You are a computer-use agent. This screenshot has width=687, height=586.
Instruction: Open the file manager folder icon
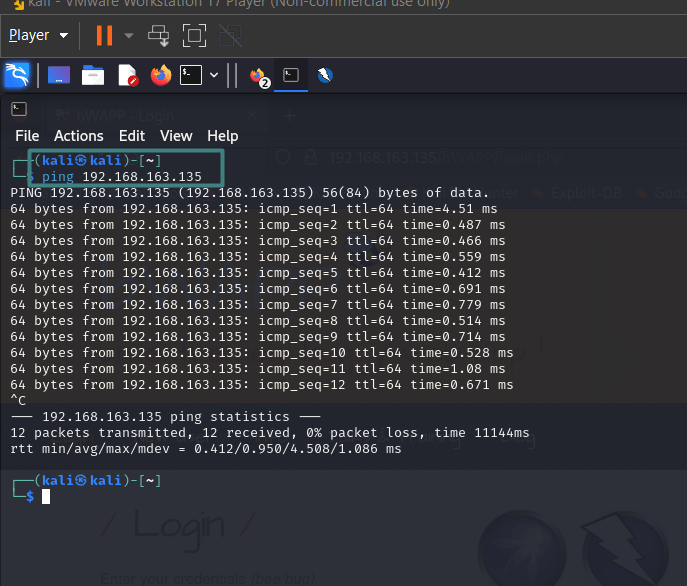(93, 75)
